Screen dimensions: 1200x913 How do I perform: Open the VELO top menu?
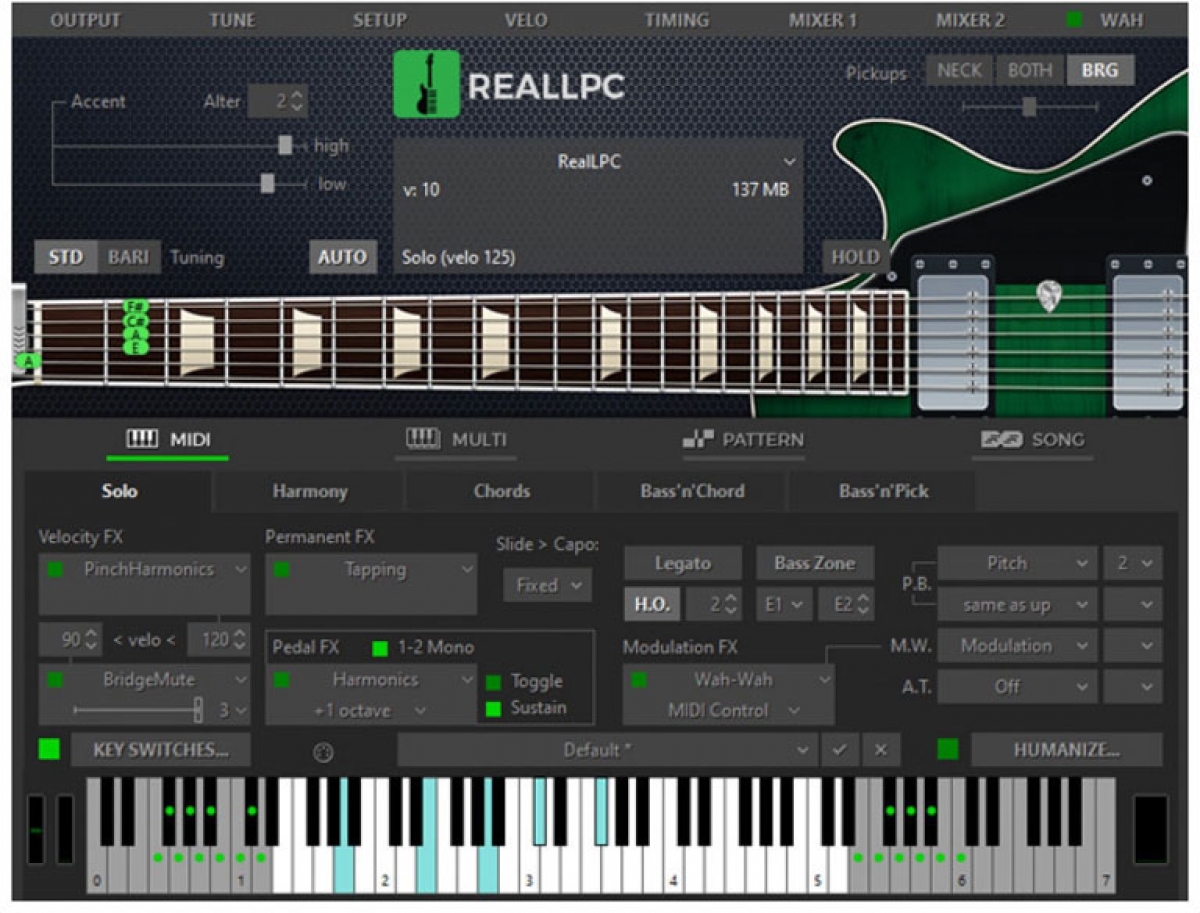525,20
